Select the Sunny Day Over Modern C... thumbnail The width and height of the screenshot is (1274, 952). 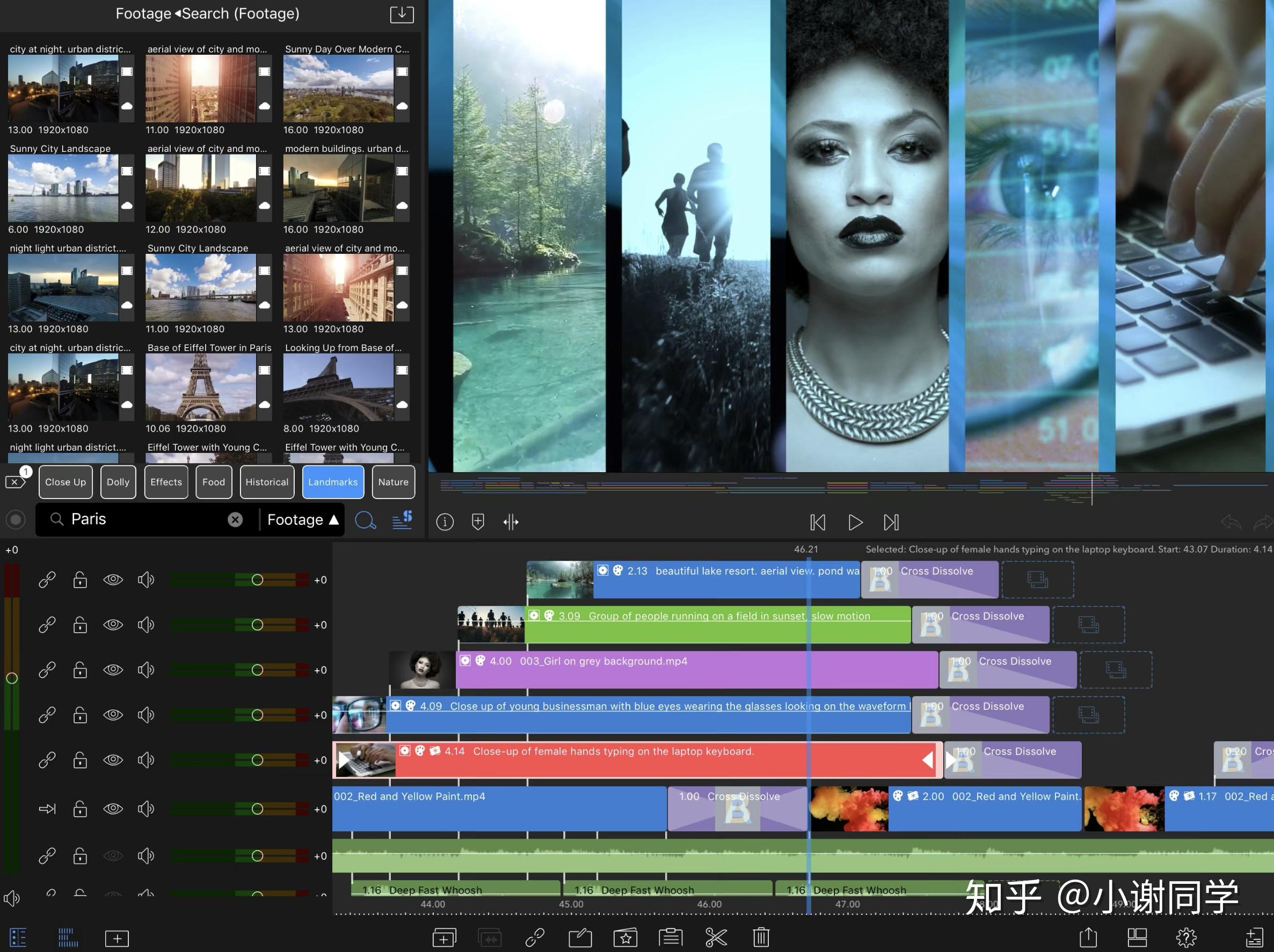click(338, 88)
